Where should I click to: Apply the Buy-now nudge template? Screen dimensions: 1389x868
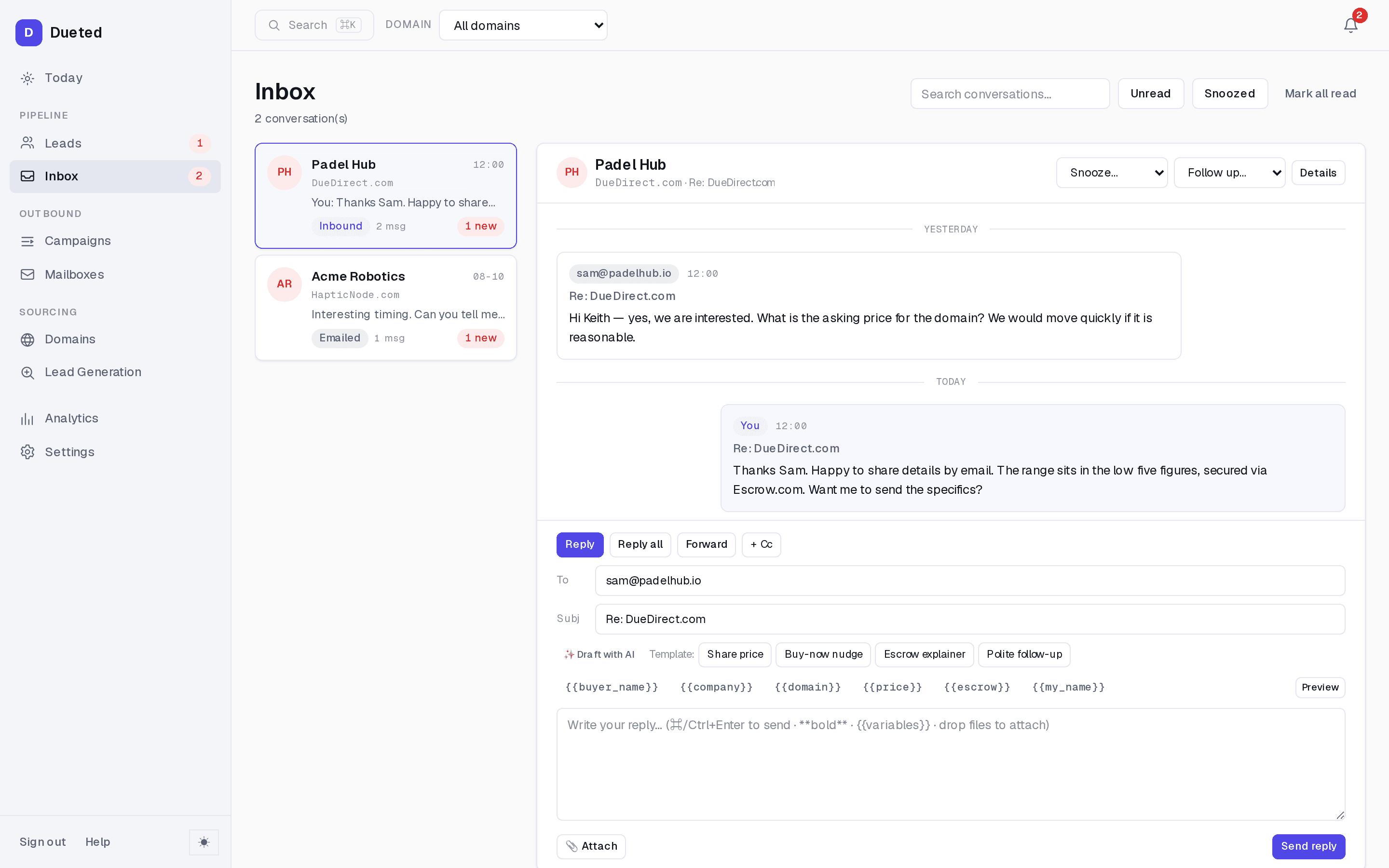823,654
